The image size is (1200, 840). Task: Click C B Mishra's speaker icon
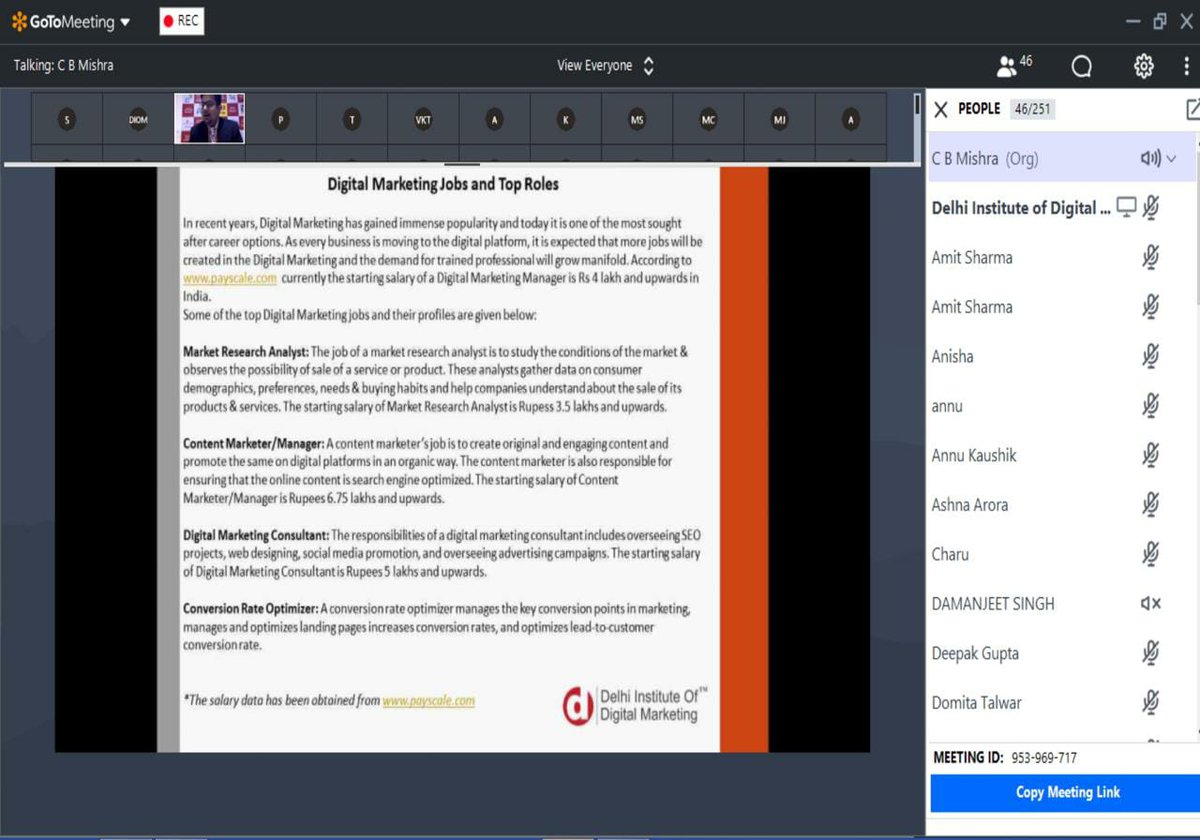[1151, 158]
